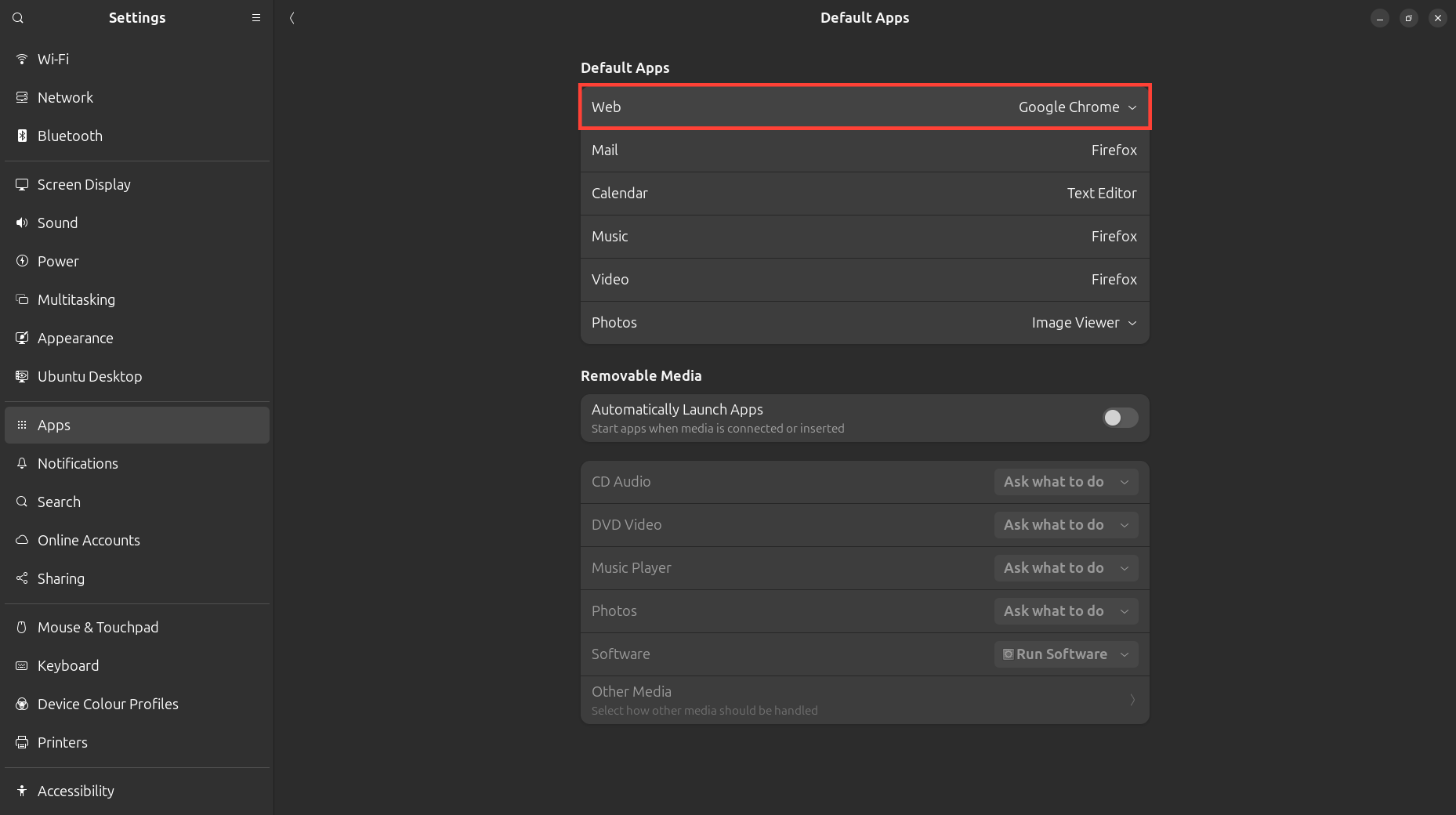Click the Wi-Fi icon in sidebar
The width and height of the screenshot is (1456, 815).
[x=22, y=60]
